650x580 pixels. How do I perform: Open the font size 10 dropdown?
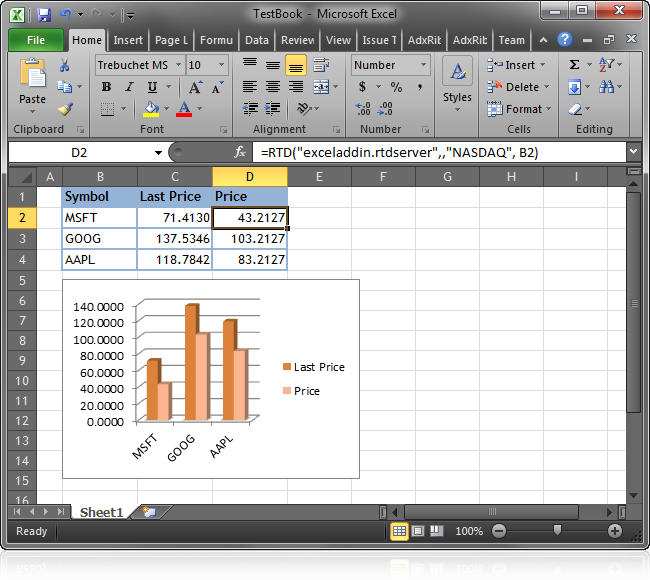pos(221,65)
